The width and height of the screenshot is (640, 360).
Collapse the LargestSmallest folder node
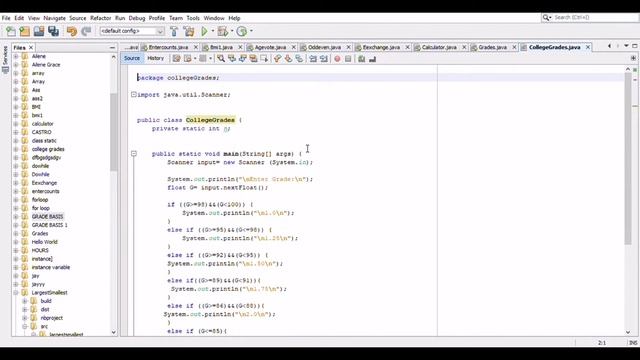tap(16, 293)
